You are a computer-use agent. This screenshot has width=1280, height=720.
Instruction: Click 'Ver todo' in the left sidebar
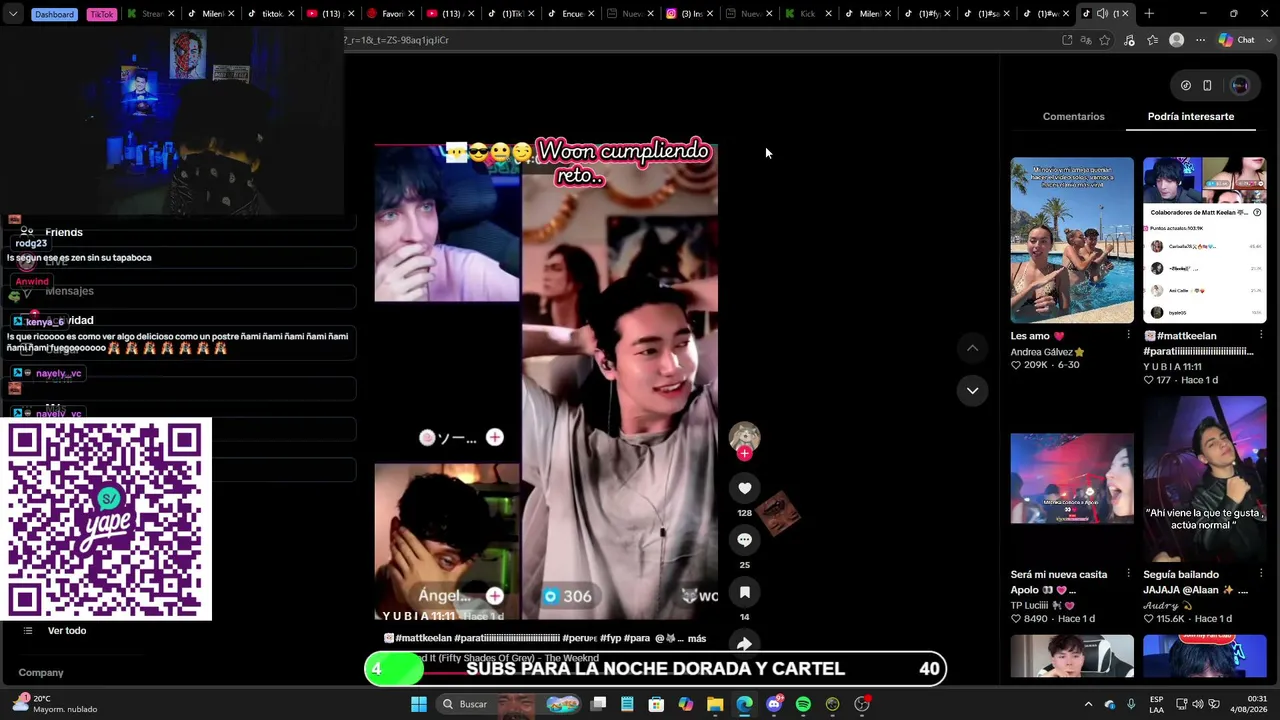point(67,631)
